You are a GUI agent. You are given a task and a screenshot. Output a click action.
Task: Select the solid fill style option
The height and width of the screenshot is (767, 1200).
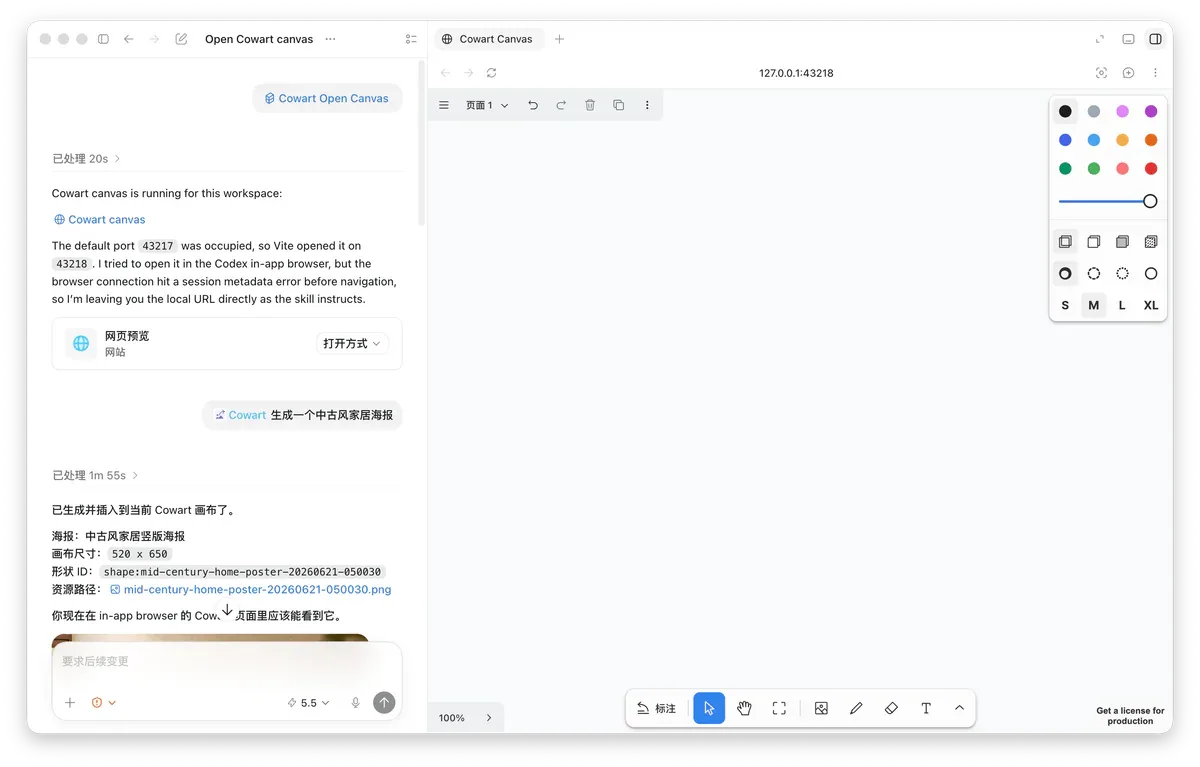click(x=1122, y=242)
